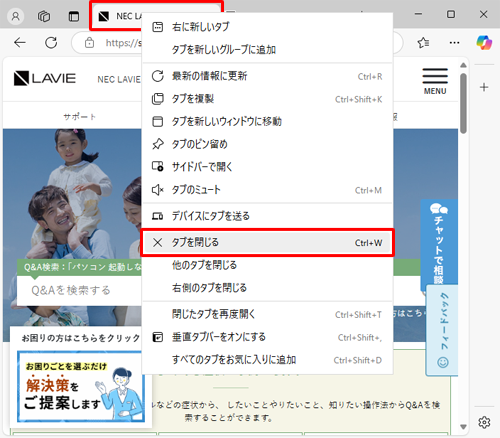
Task: Select タブのミュート menu item
Action: tap(267, 190)
